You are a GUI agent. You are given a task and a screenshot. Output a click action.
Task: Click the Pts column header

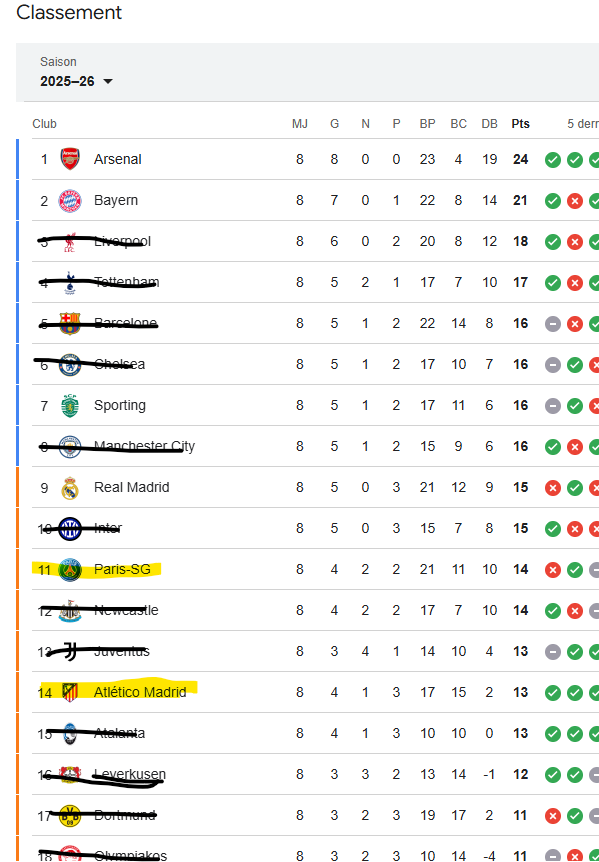(520, 124)
